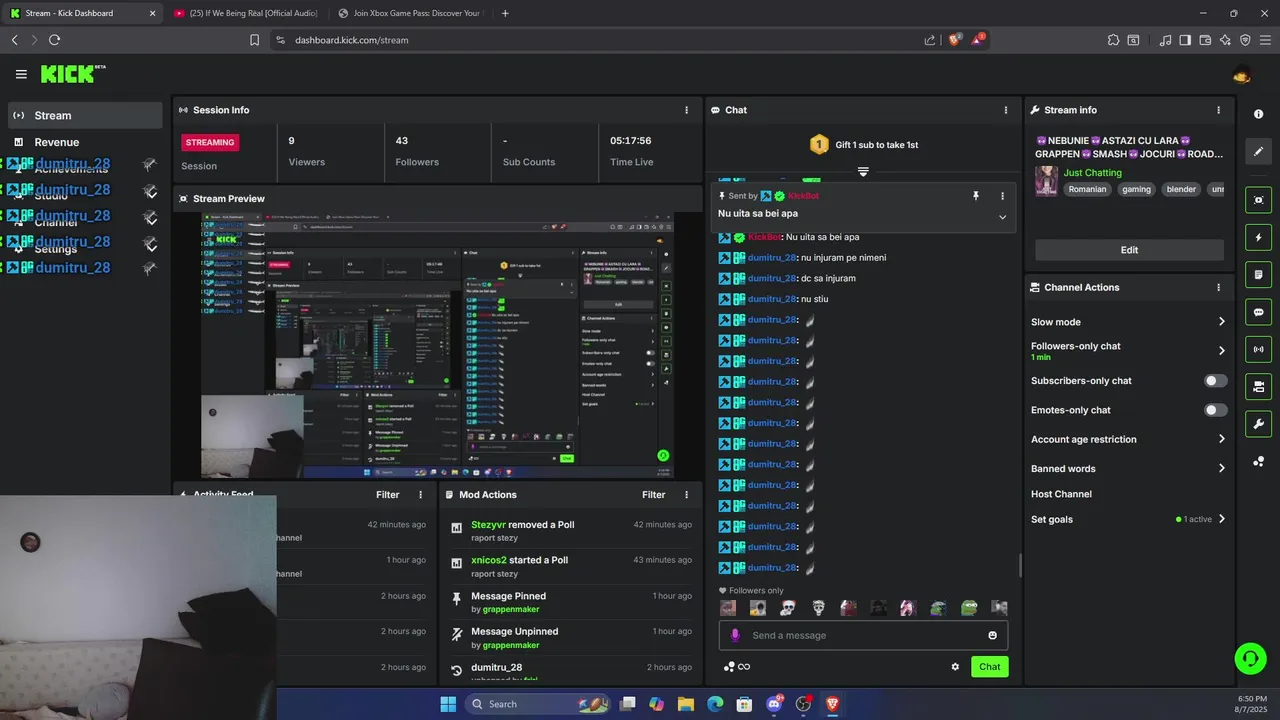Open Chat panel three-dot menu
This screenshot has width=1280, height=720.
(x=1006, y=110)
